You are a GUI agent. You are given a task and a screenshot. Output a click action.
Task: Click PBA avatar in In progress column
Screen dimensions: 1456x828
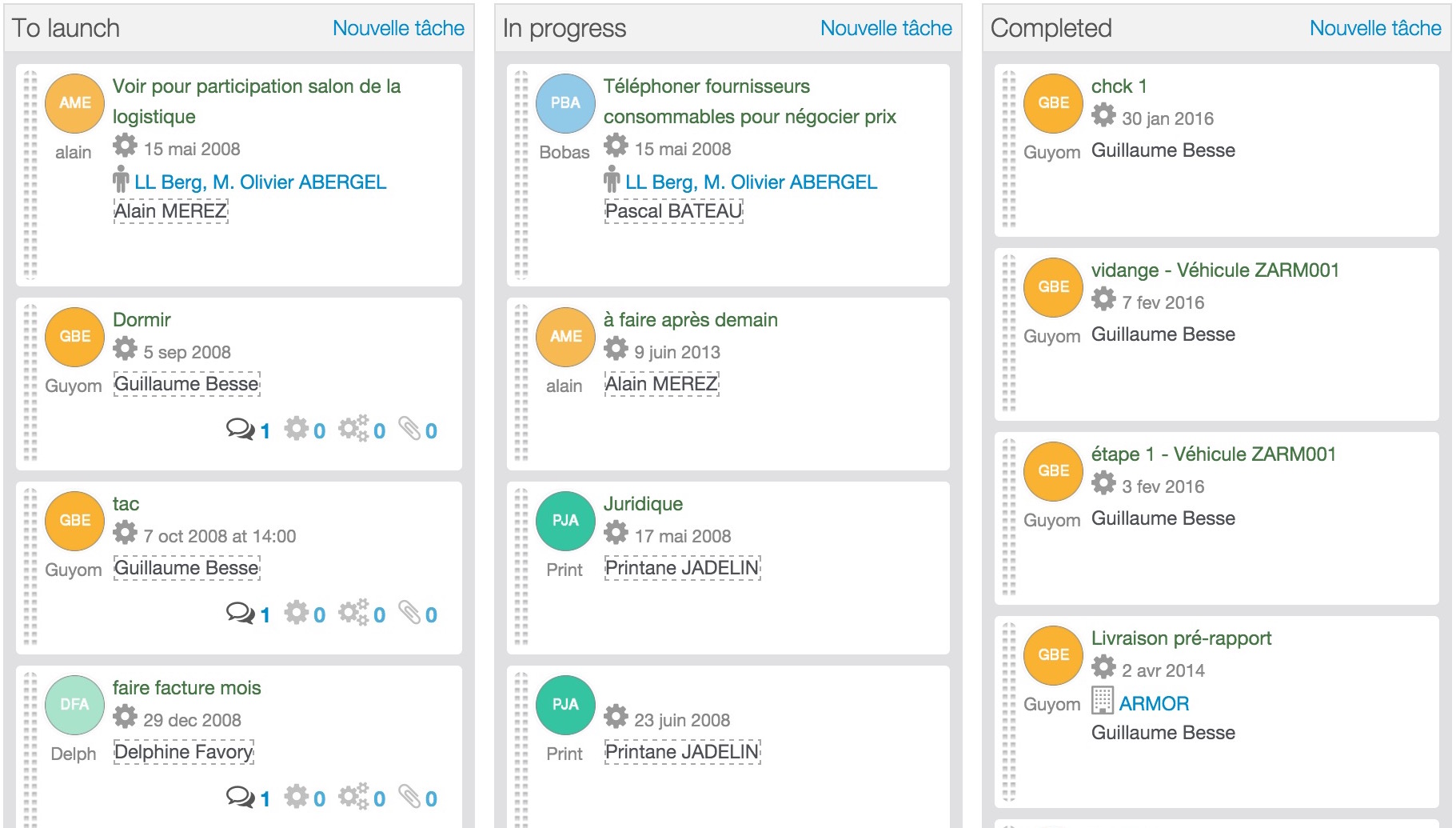click(x=565, y=103)
